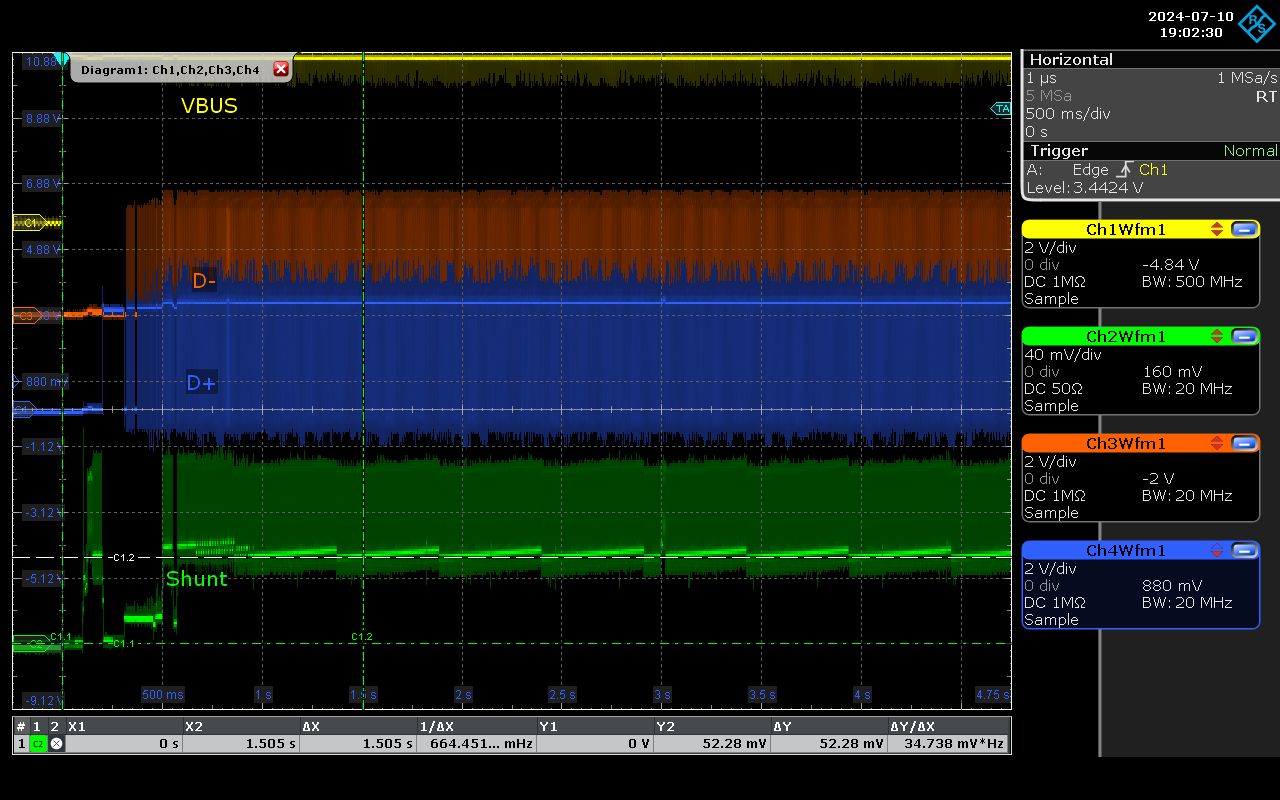Screen dimensions: 1280x800
Task: Click the X2 value 1.505 s cell
Action: click(240, 744)
